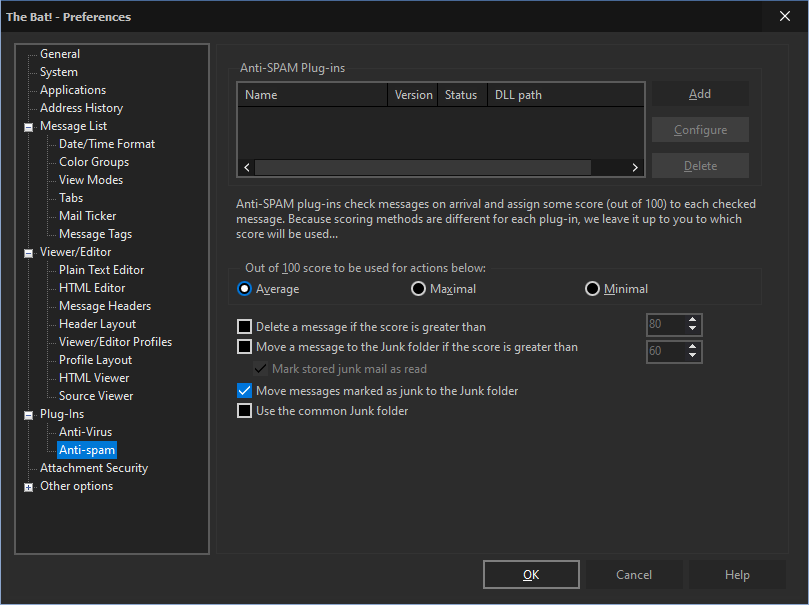The image size is (809, 605).
Task: Open HTML Viewer settings
Action: (x=94, y=378)
